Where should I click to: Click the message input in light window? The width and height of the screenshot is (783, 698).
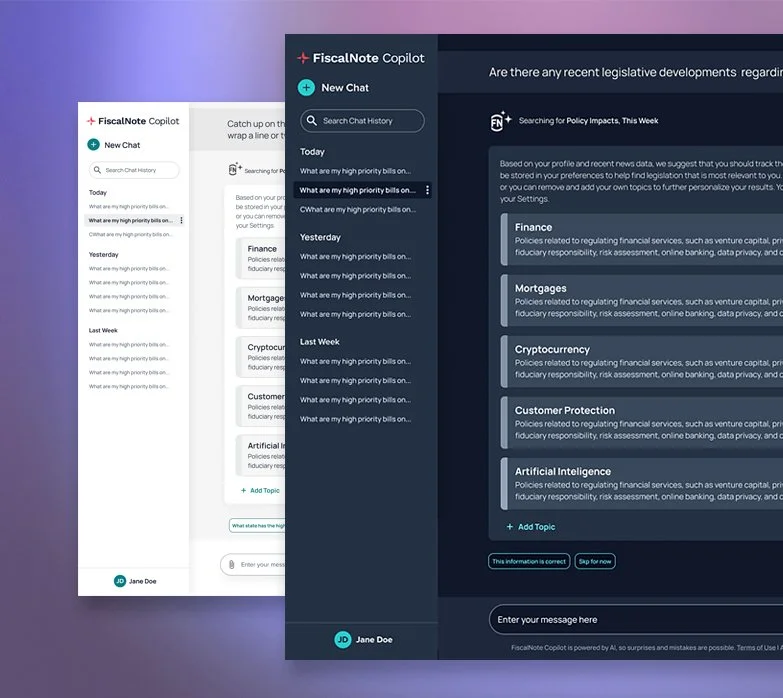tap(253, 565)
